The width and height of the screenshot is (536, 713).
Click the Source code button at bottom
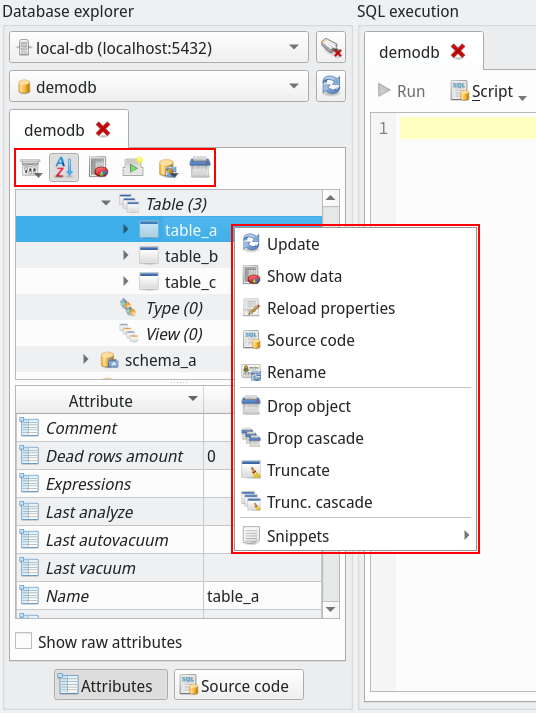coord(239,685)
